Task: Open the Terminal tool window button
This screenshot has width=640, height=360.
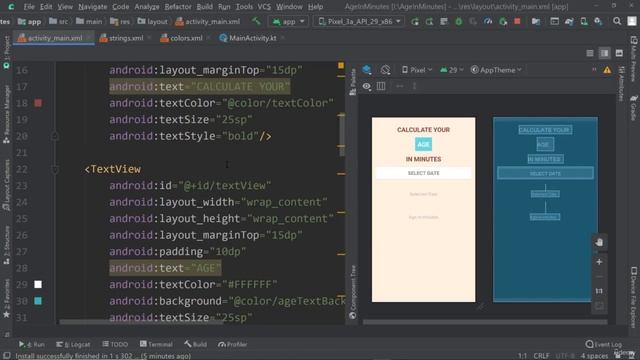Action: pos(156,344)
